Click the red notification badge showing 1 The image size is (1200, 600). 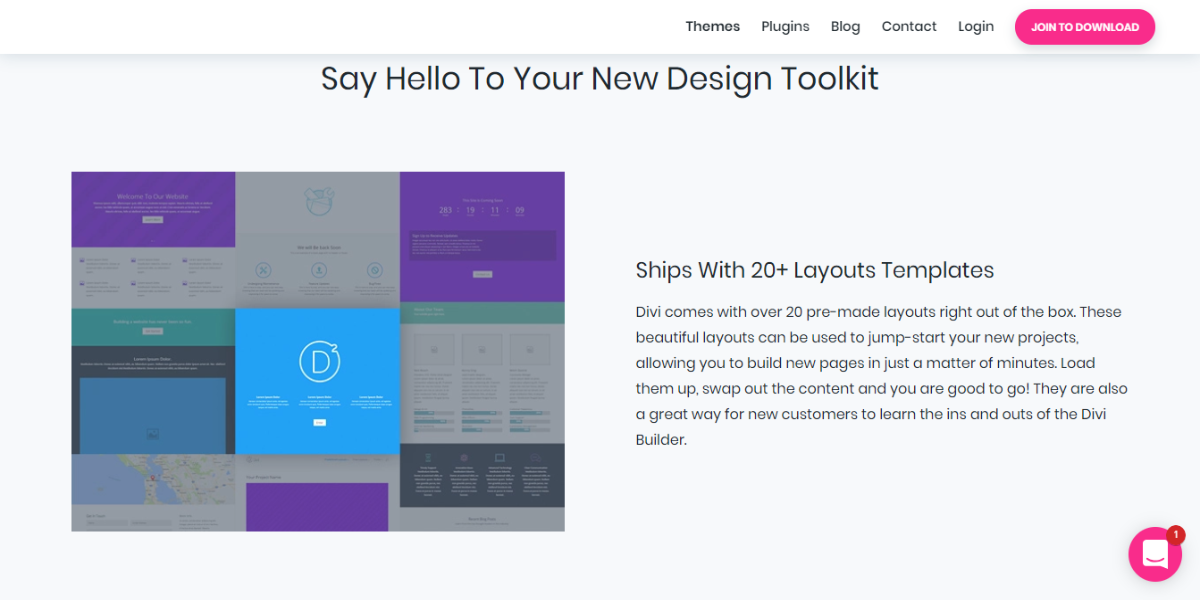tap(1176, 535)
